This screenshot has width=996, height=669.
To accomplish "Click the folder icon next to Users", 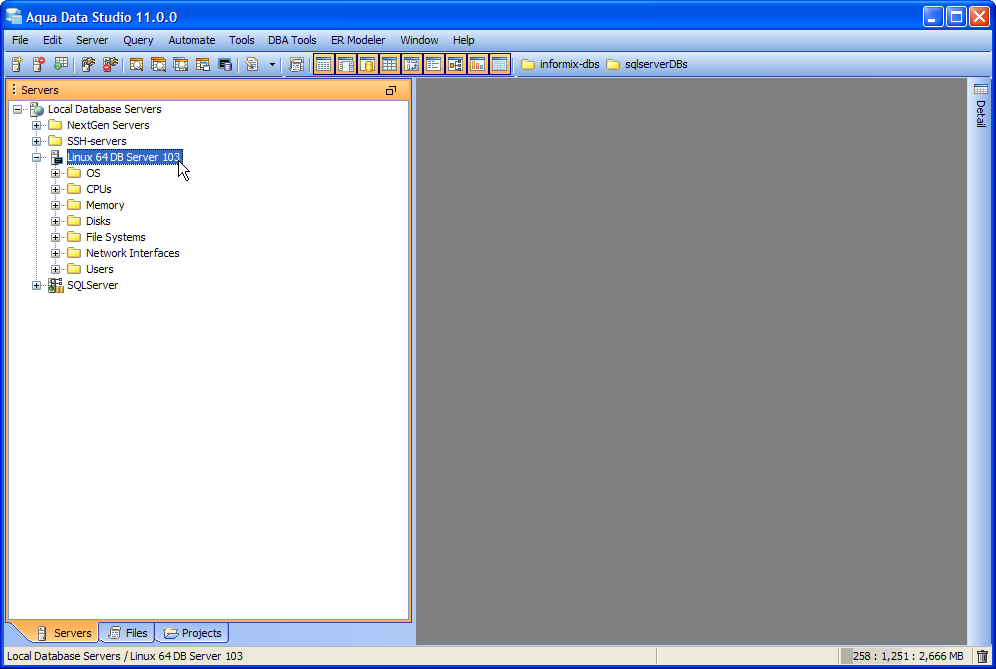I will pos(74,269).
